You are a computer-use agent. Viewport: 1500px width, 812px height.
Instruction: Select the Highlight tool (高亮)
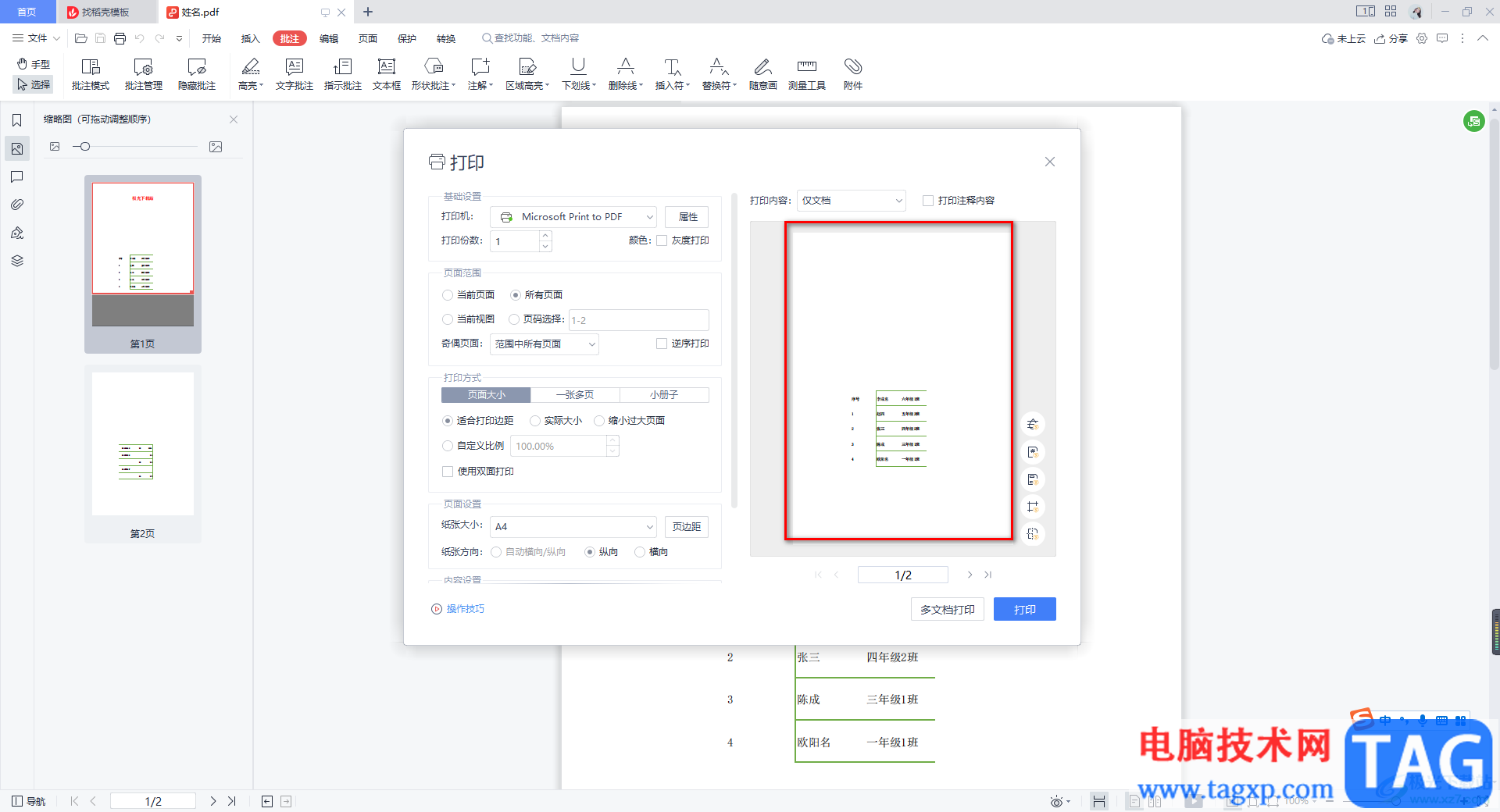251,74
